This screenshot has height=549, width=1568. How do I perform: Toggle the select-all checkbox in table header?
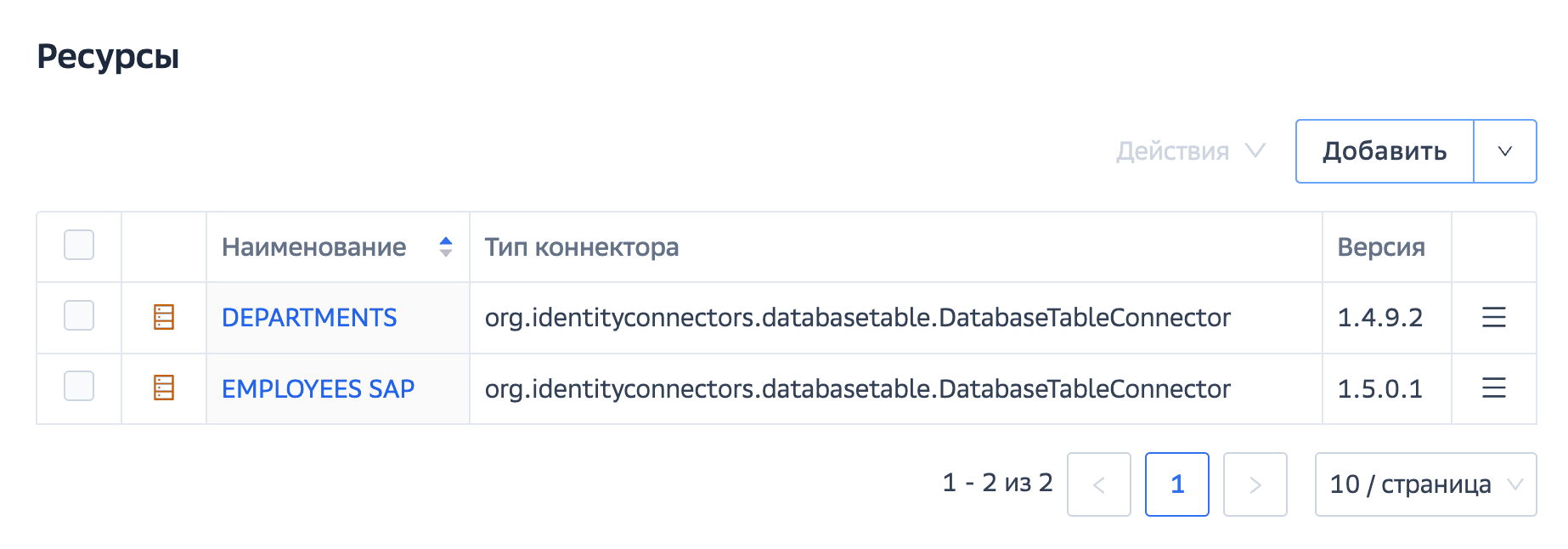tap(79, 246)
